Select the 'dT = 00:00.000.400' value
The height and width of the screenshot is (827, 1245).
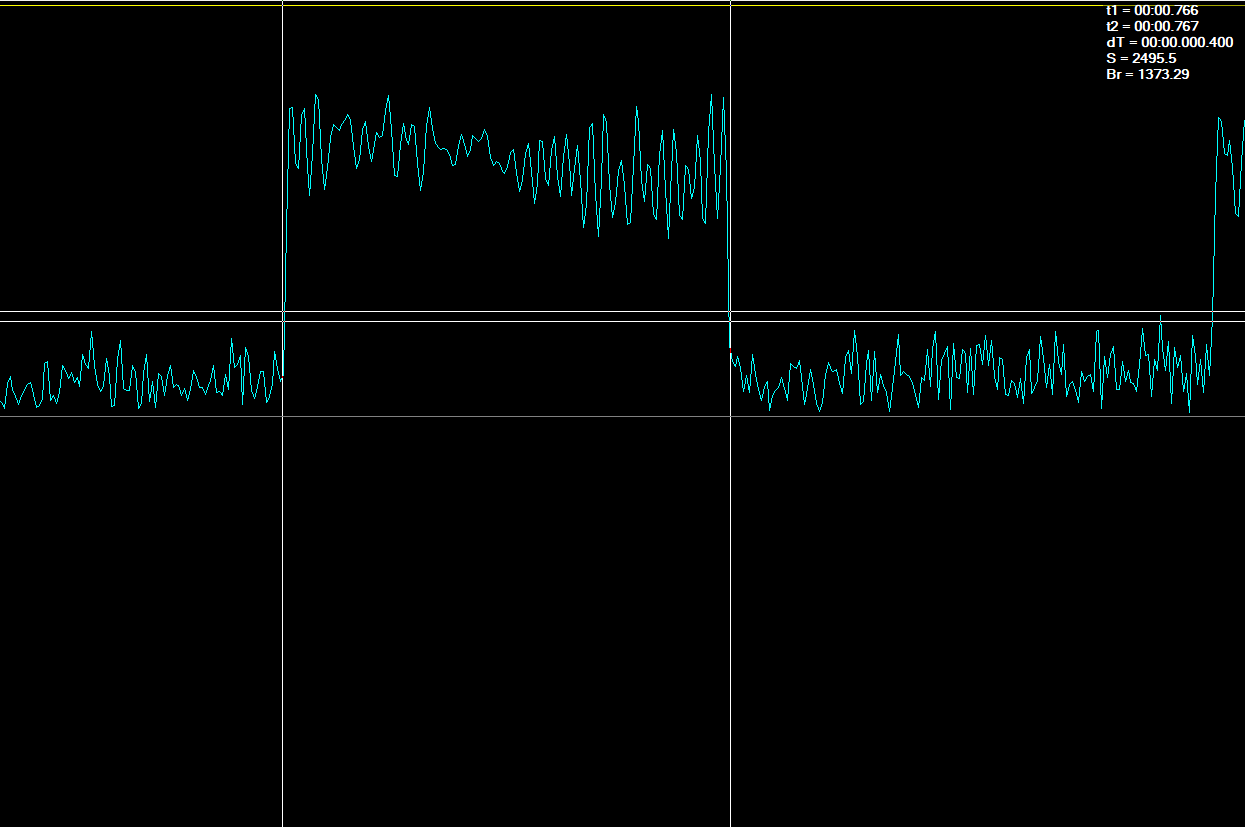[x=1169, y=42]
